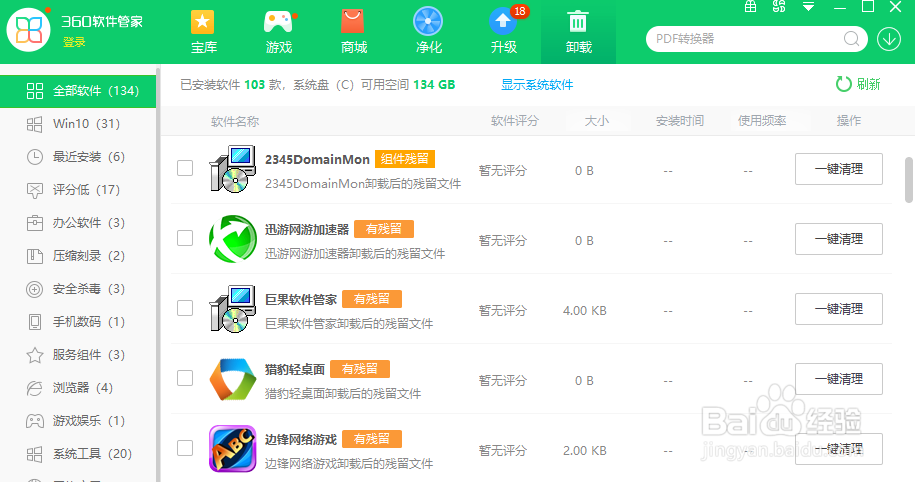This screenshot has width=915, height=482.
Task: Select the 全部软件 (134) category
Action: 78,91
